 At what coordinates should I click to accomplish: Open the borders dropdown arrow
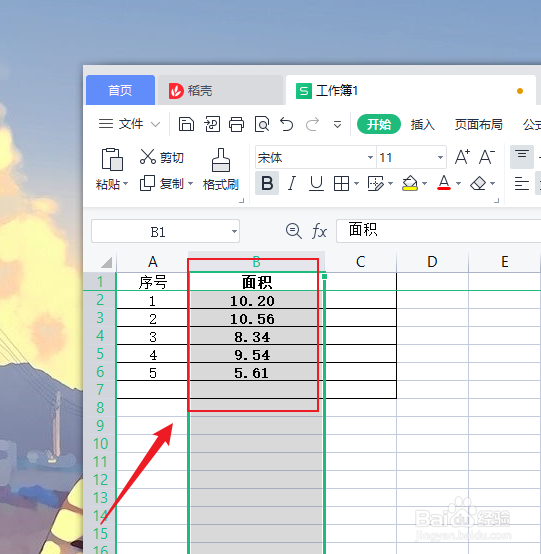click(x=356, y=183)
